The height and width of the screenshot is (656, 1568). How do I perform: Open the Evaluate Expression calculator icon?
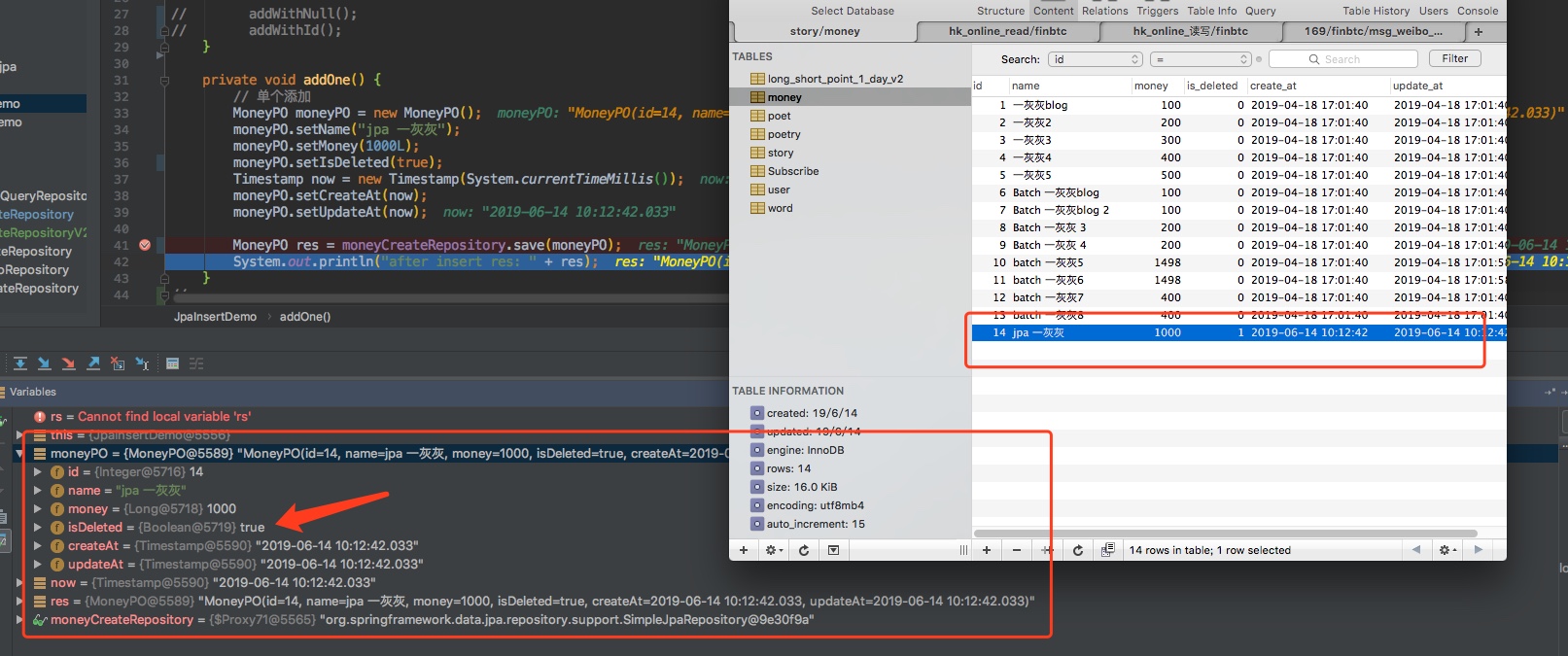coord(172,363)
